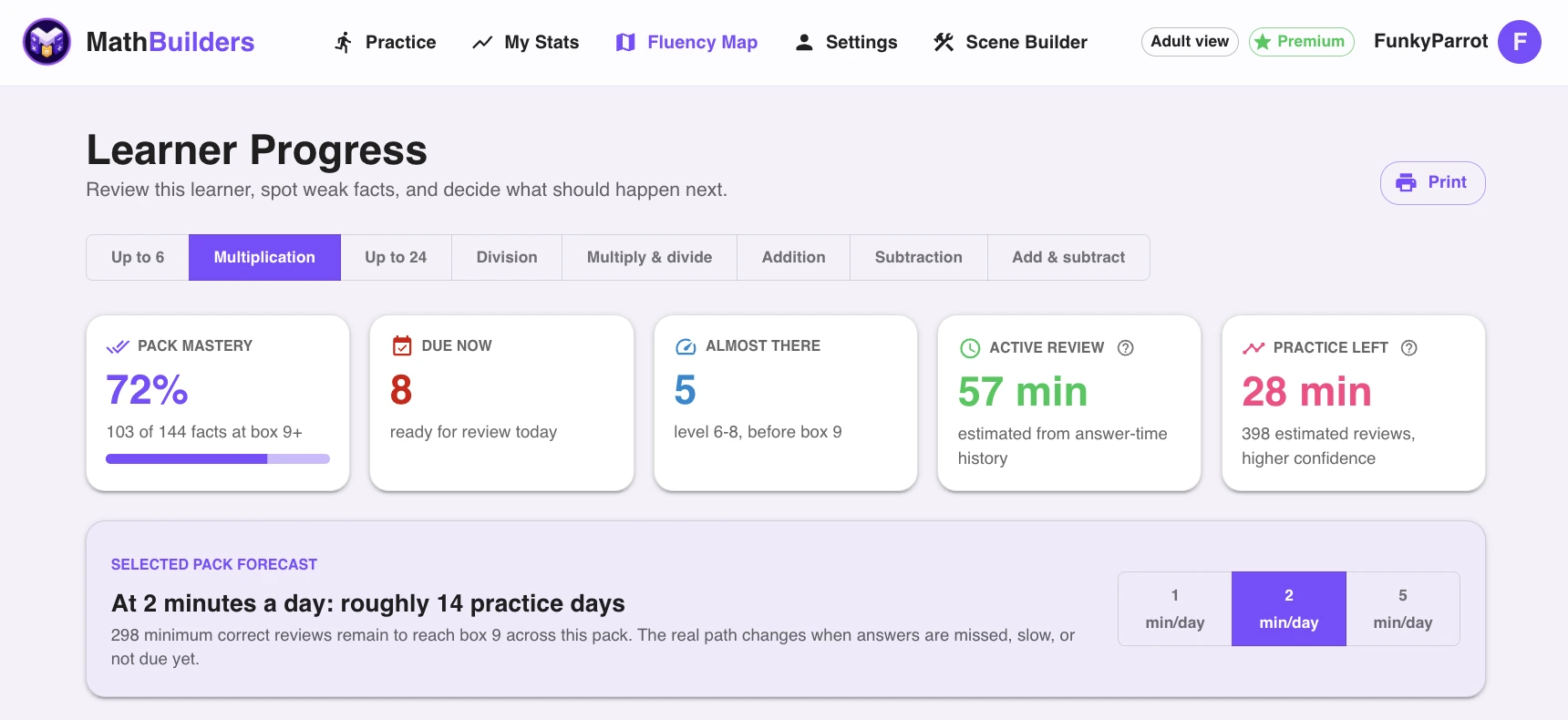Image resolution: width=1568 pixels, height=720 pixels.
Task: Click the Almost There gauge icon
Action: pos(686,346)
